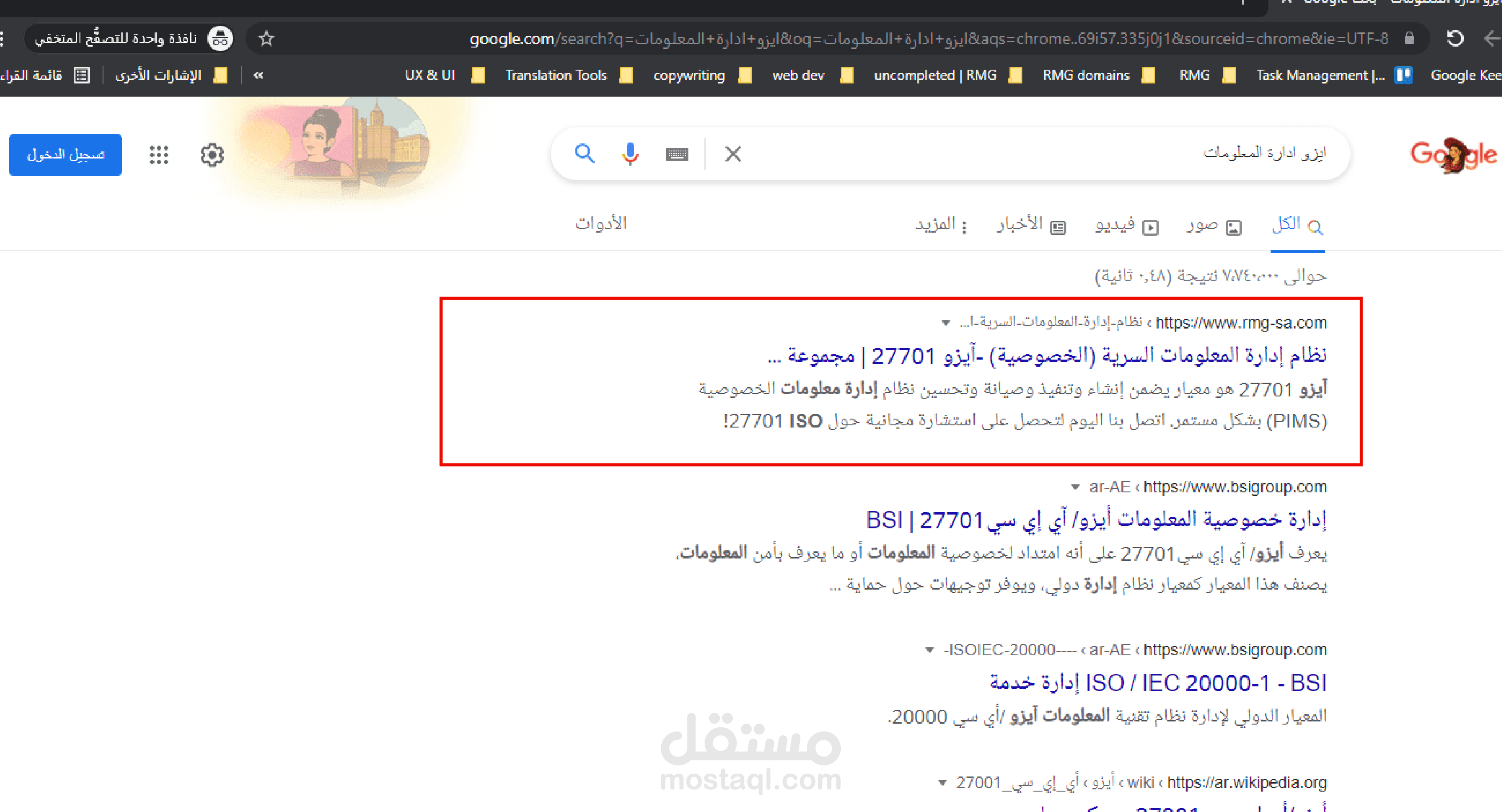The width and height of the screenshot is (1502, 812).
Task: Expand options arrow for wikipedia result
Action: 942,782
